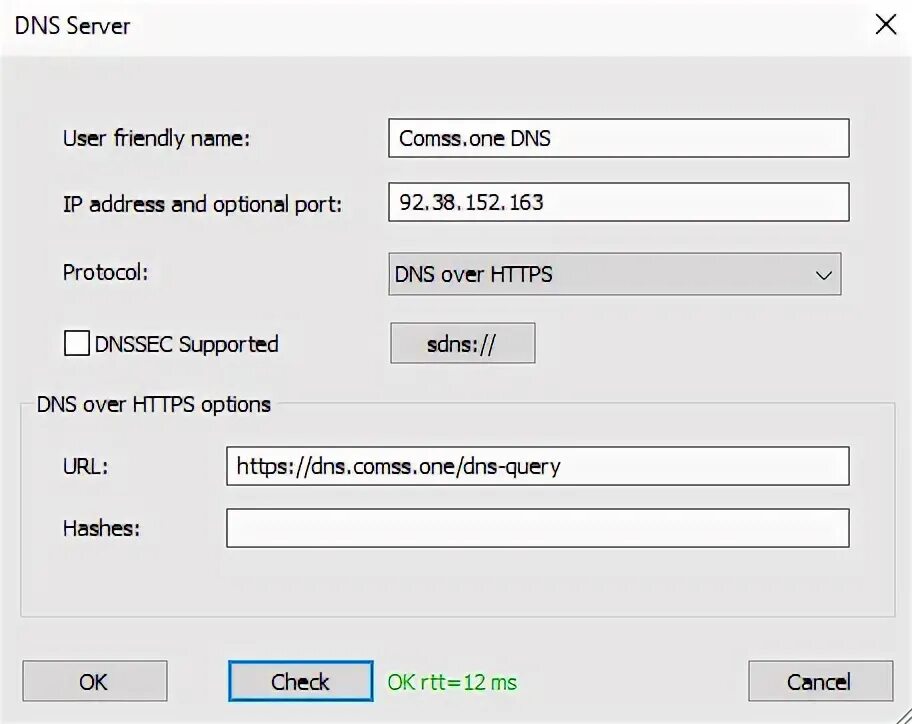Edit the IP address and port field
The height and width of the screenshot is (724, 912).
coord(619,202)
